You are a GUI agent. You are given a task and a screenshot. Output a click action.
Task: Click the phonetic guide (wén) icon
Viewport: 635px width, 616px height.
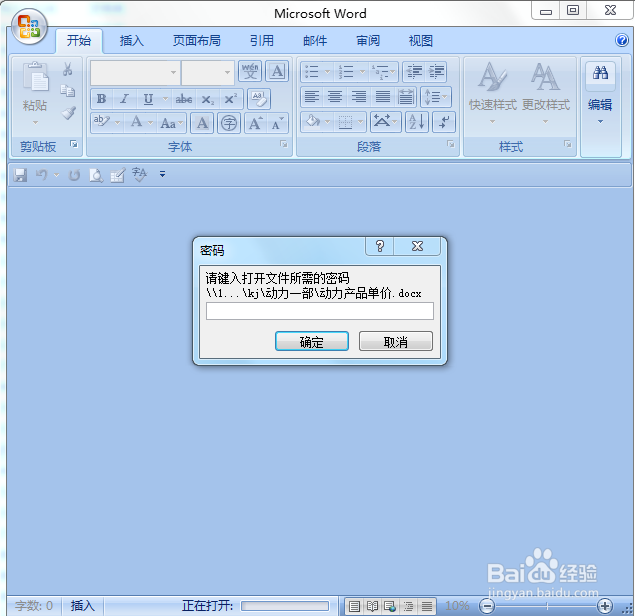pyautogui.click(x=250, y=72)
